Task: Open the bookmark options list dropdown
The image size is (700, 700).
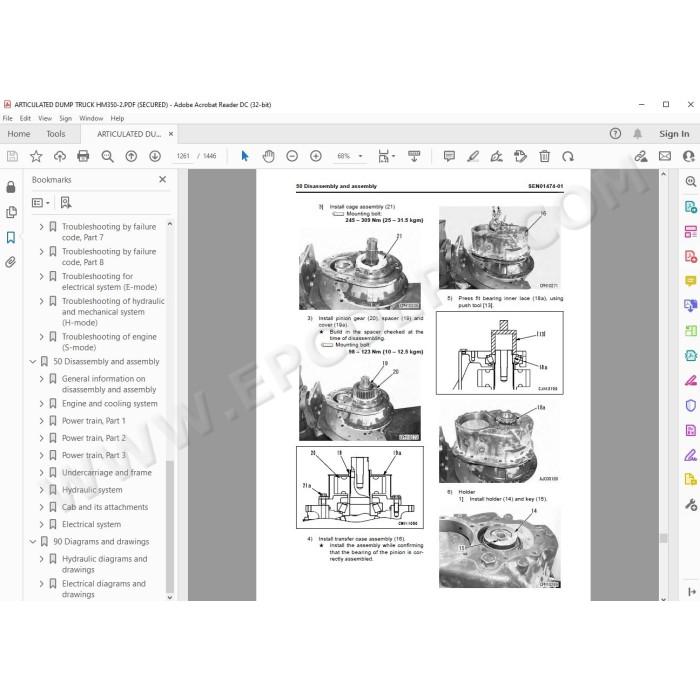Action: [x=41, y=203]
